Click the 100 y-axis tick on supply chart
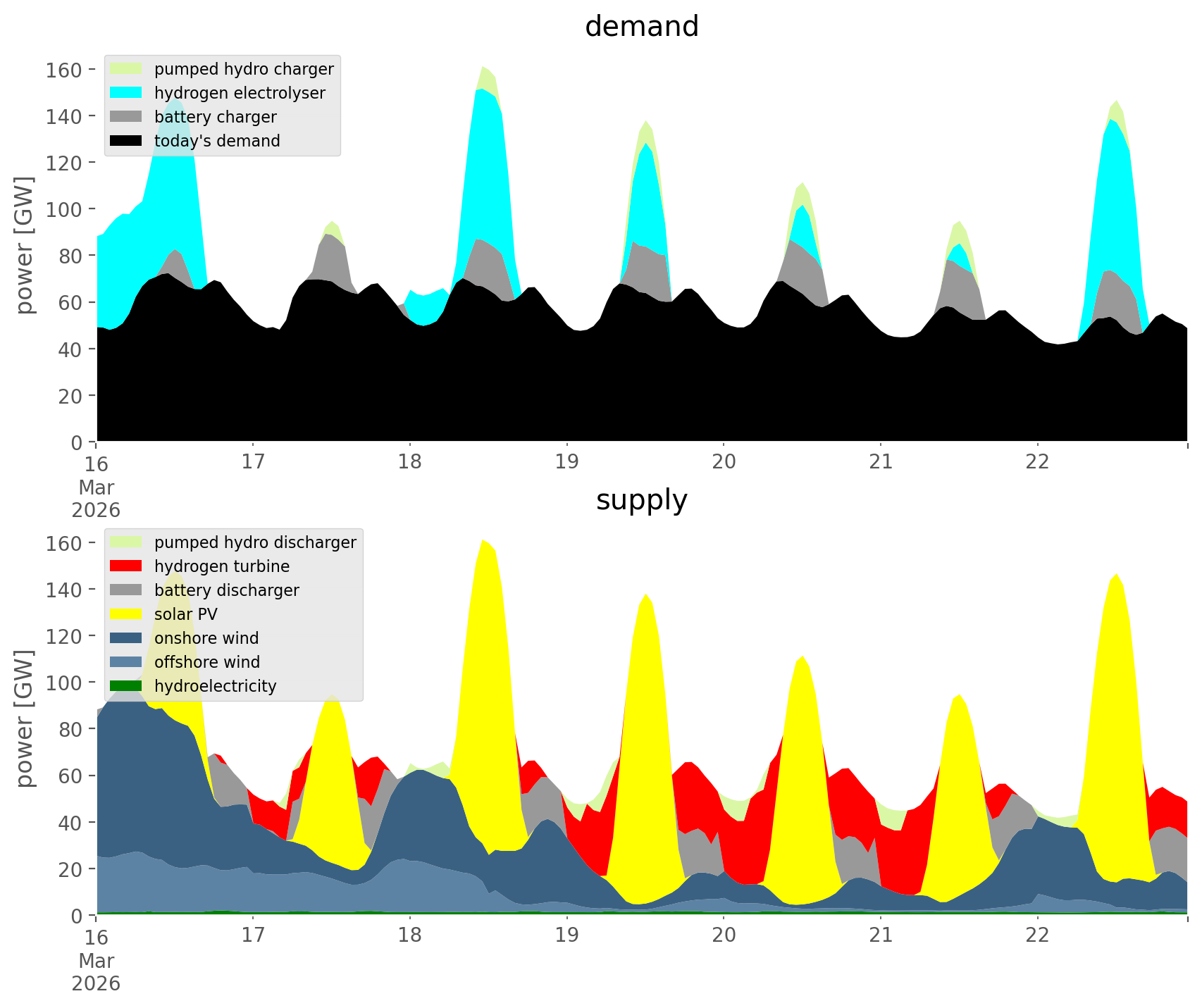The height and width of the screenshot is (1008, 1202). (x=63, y=683)
